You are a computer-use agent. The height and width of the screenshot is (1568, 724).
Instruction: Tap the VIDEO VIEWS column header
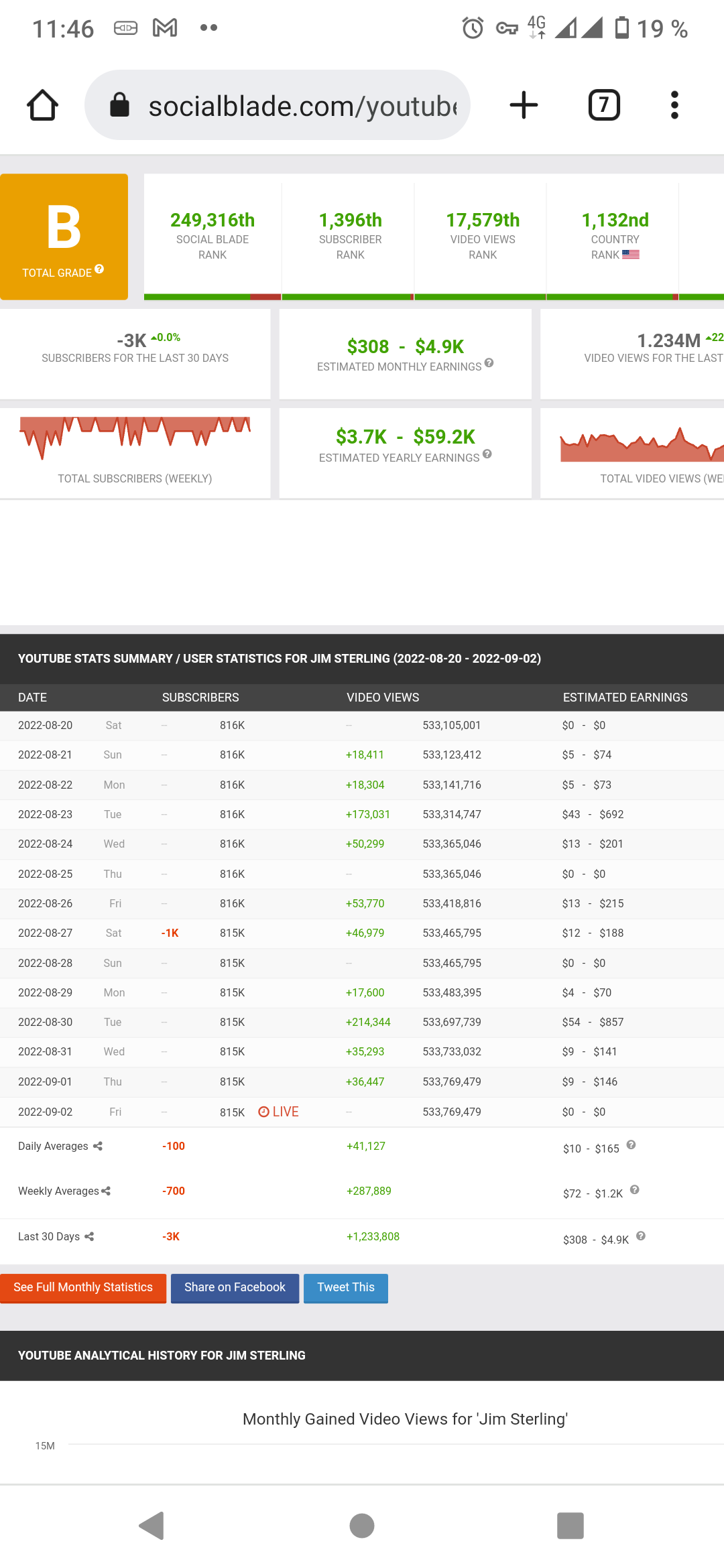coord(383,698)
